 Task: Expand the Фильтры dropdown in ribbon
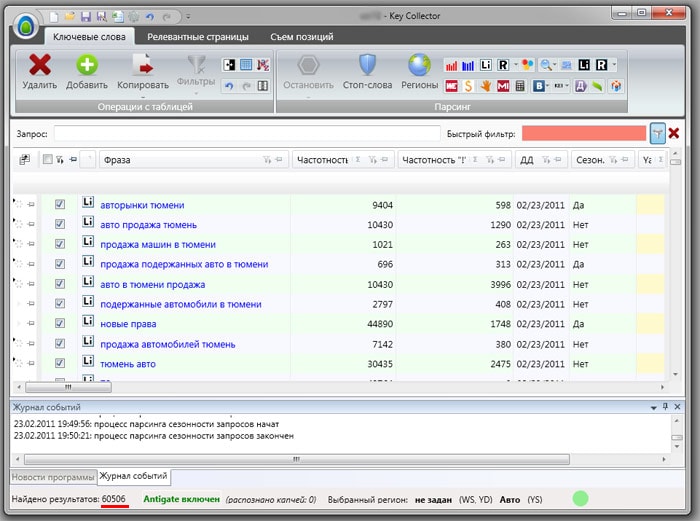196,94
